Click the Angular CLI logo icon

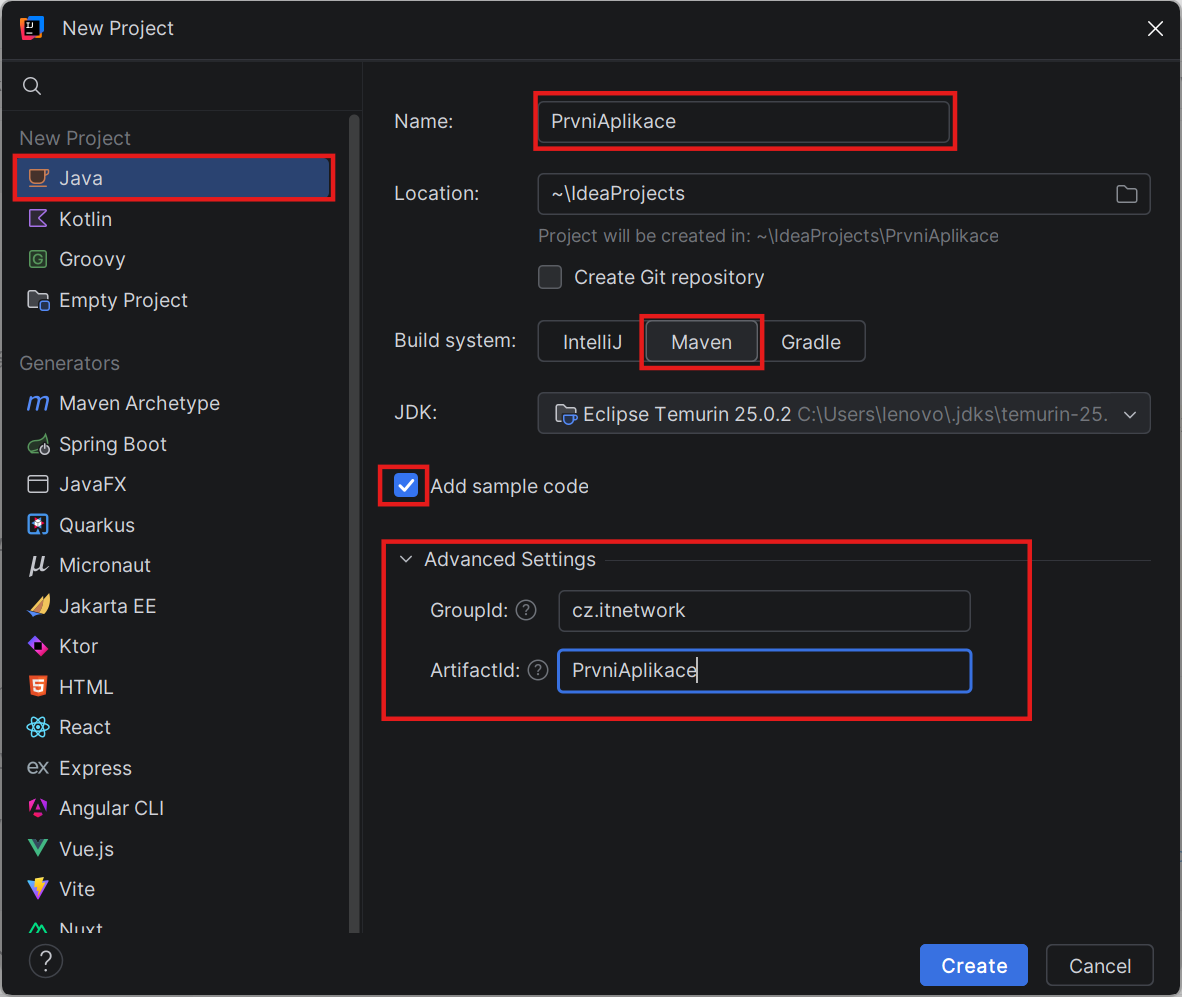coord(38,808)
